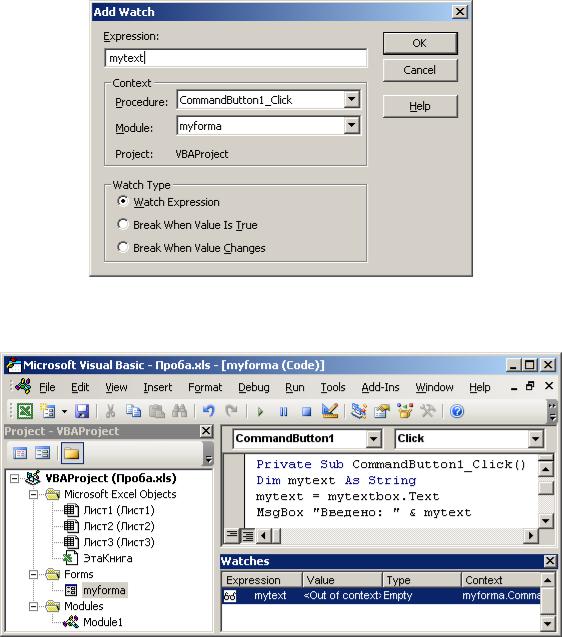Open the Insert UserForm dropdown arrow
This screenshot has width=562, height=637.
click(64, 411)
